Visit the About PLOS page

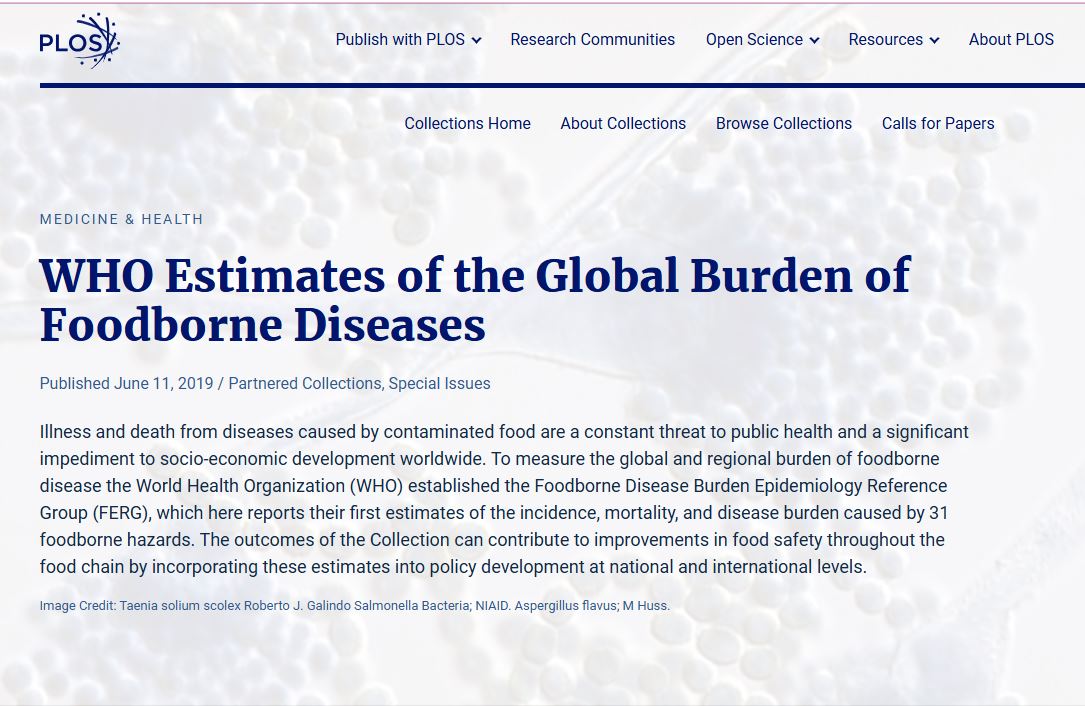coord(1011,39)
